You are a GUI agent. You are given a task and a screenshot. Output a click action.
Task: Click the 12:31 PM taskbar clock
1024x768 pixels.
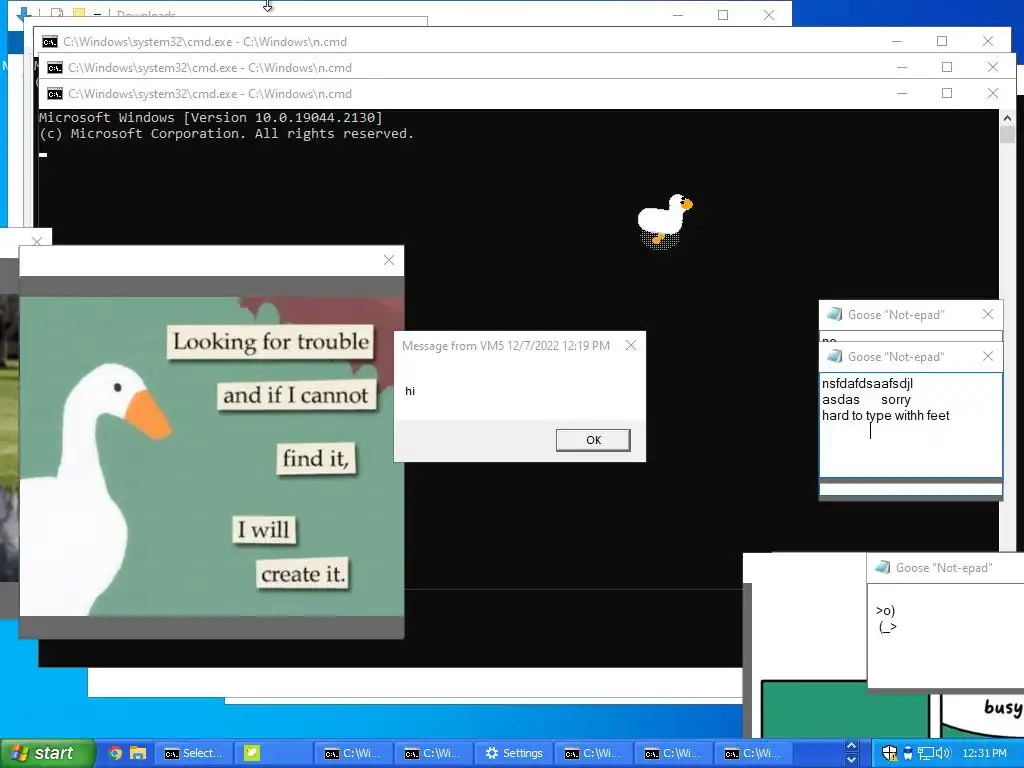tap(984, 753)
